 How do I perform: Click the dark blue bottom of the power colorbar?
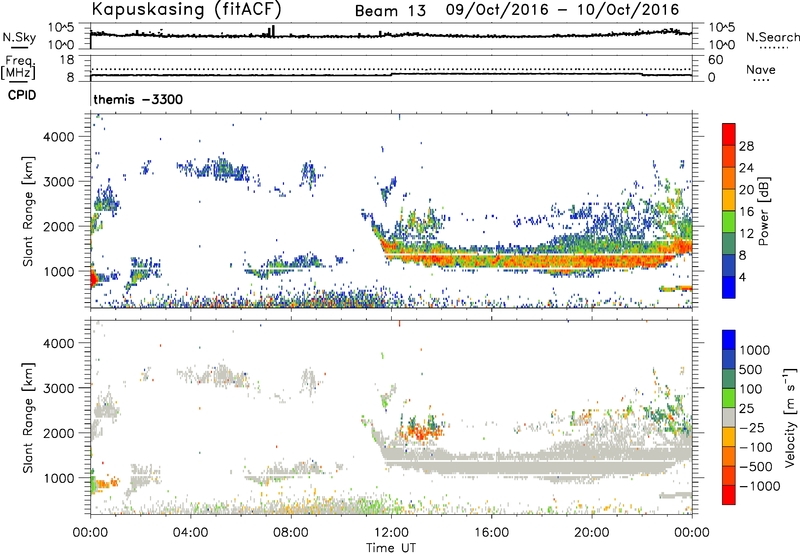point(729,287)
